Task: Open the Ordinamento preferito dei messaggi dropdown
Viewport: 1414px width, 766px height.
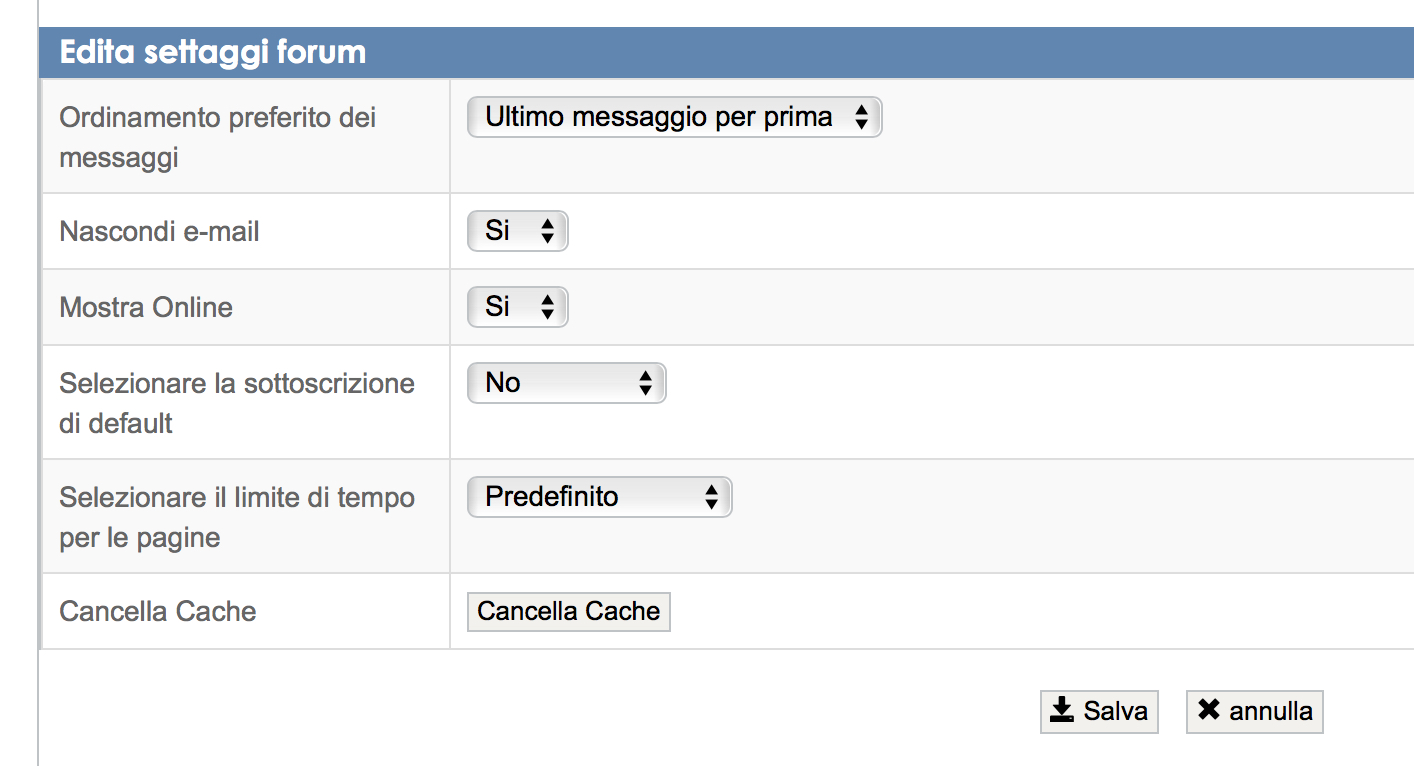Action: tap(673, 118)
